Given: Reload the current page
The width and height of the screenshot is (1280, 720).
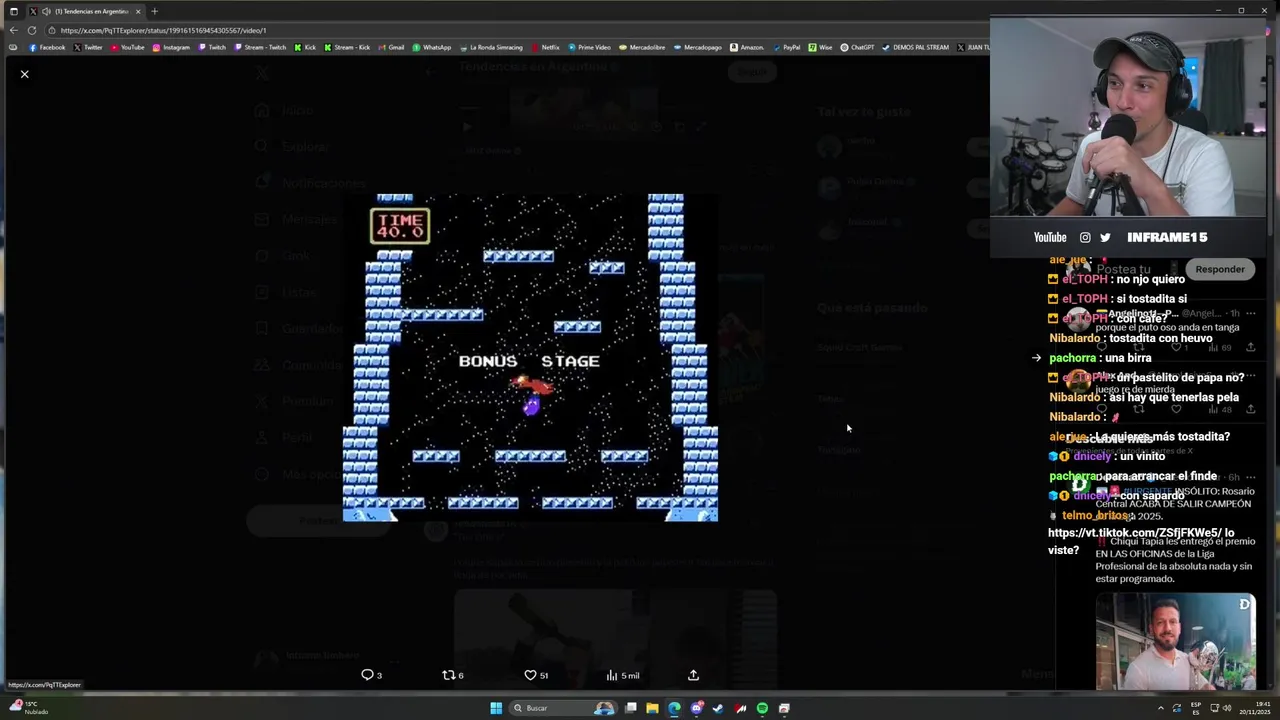Looking at the screenshot, I should pos(32,30).
